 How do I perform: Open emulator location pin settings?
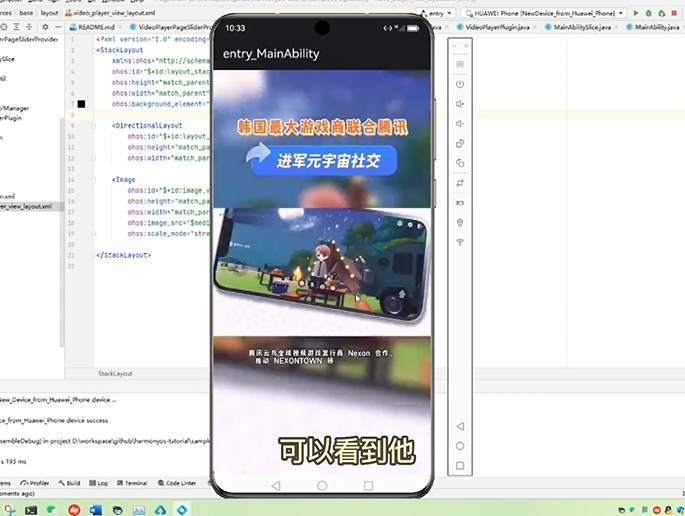[x=460, y=222]
